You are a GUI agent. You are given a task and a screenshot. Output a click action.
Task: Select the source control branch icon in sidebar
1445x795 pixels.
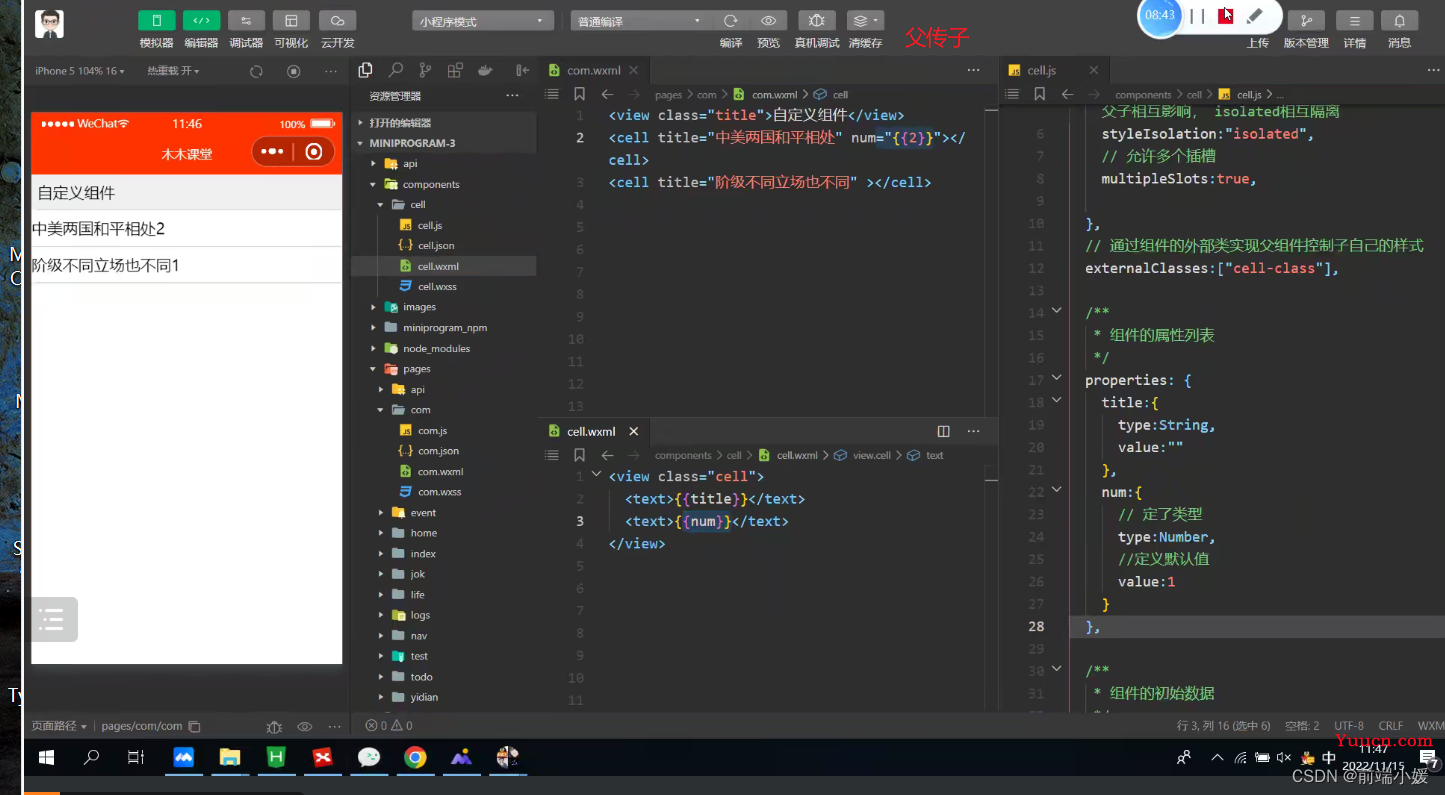click(x=425, y=70)
